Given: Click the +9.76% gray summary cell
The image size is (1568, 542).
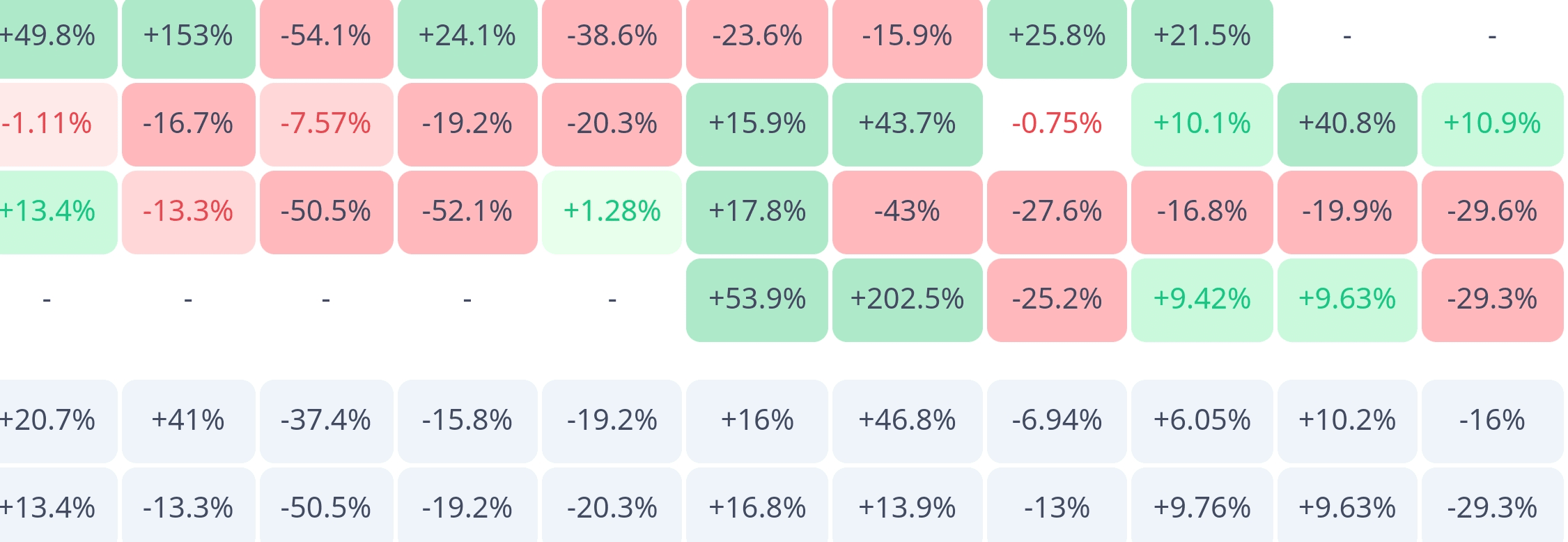Looking at the screenshot, I should 1202,507.
